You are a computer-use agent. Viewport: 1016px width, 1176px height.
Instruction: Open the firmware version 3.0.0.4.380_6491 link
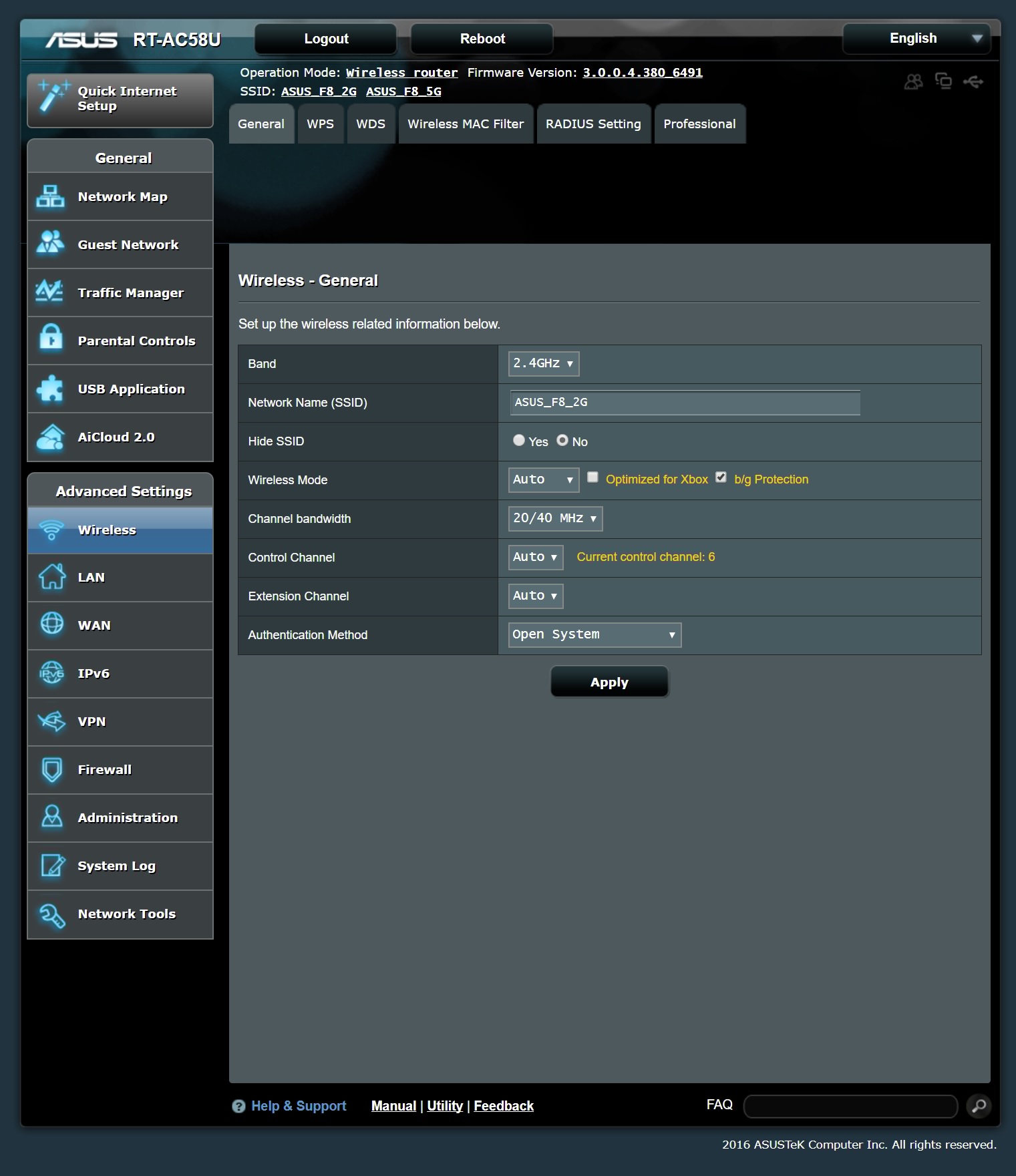pos(643,73)
